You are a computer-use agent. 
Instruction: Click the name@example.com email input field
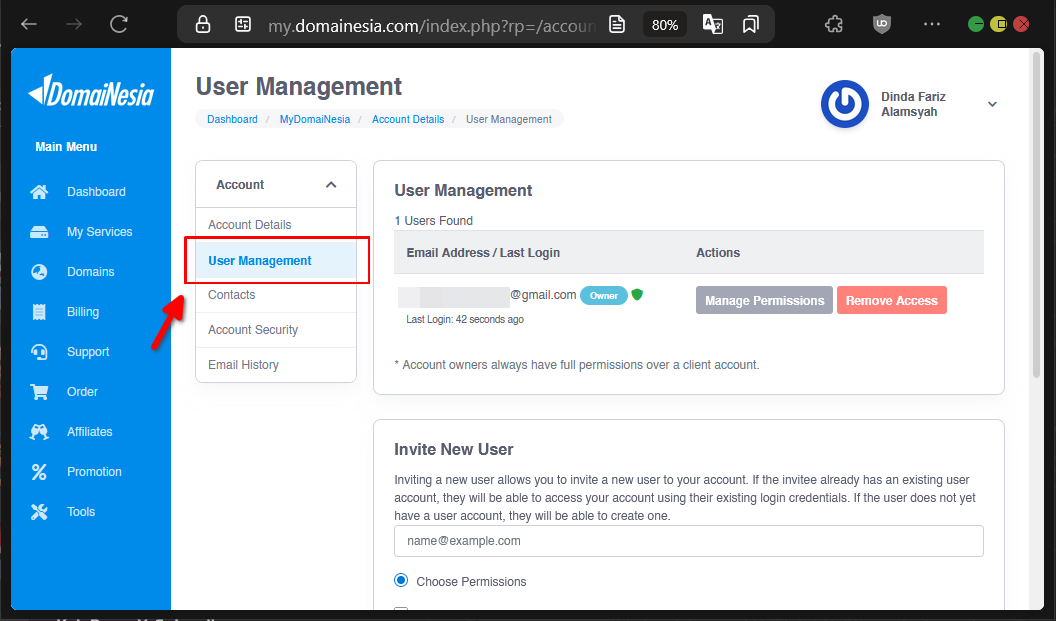pyautogui.click(x=688, y=541)
